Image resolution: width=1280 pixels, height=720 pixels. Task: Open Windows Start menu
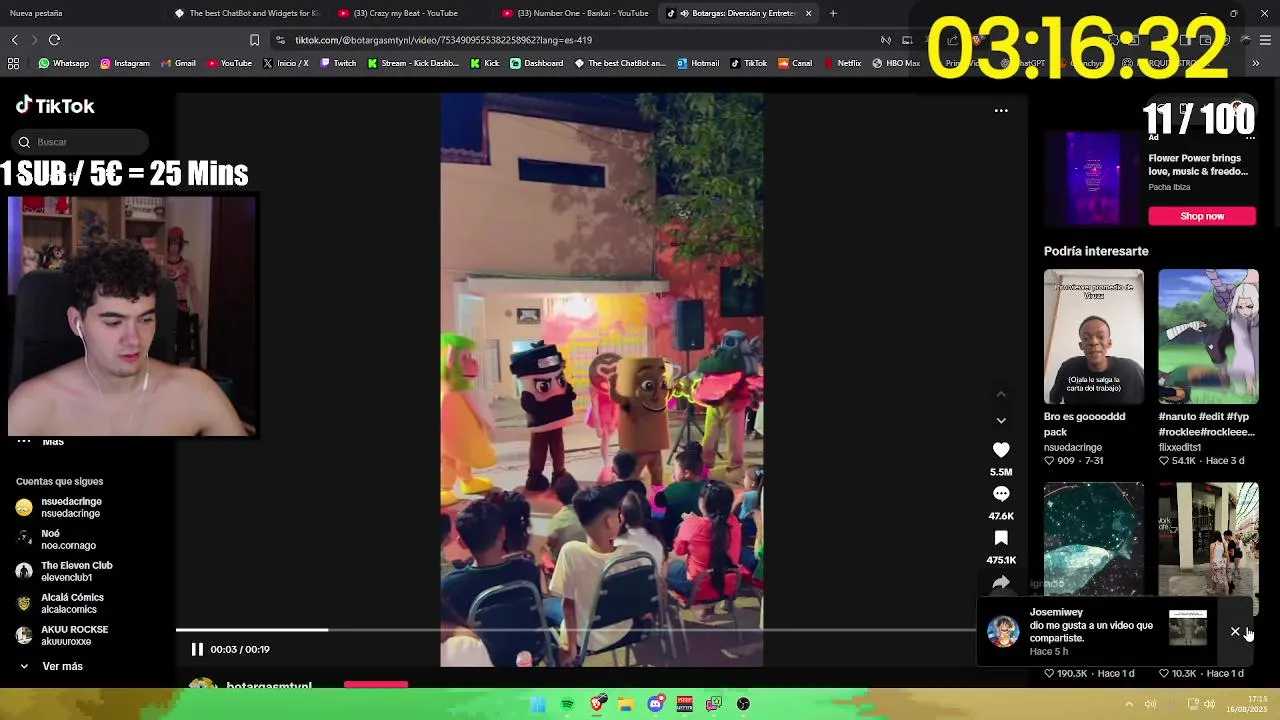pyautogui.click(x=538, y=704)
